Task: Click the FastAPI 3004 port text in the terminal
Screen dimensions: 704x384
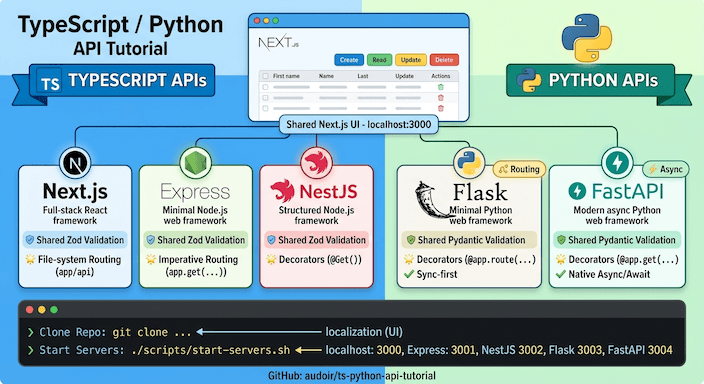Action: coord(640,350)
